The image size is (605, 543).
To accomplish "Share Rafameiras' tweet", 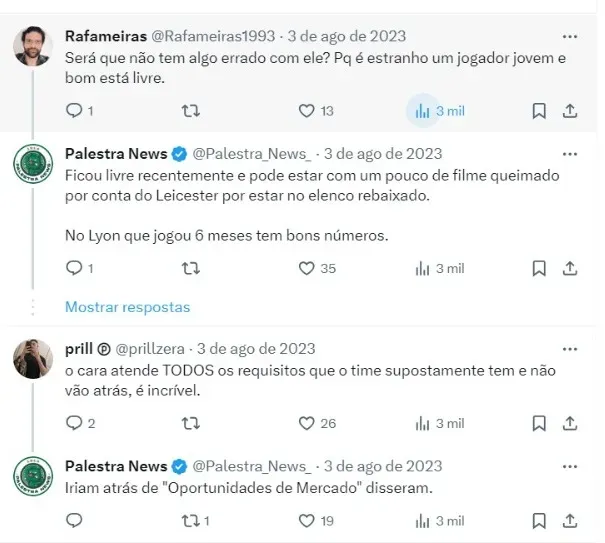I will click(570, 111).
